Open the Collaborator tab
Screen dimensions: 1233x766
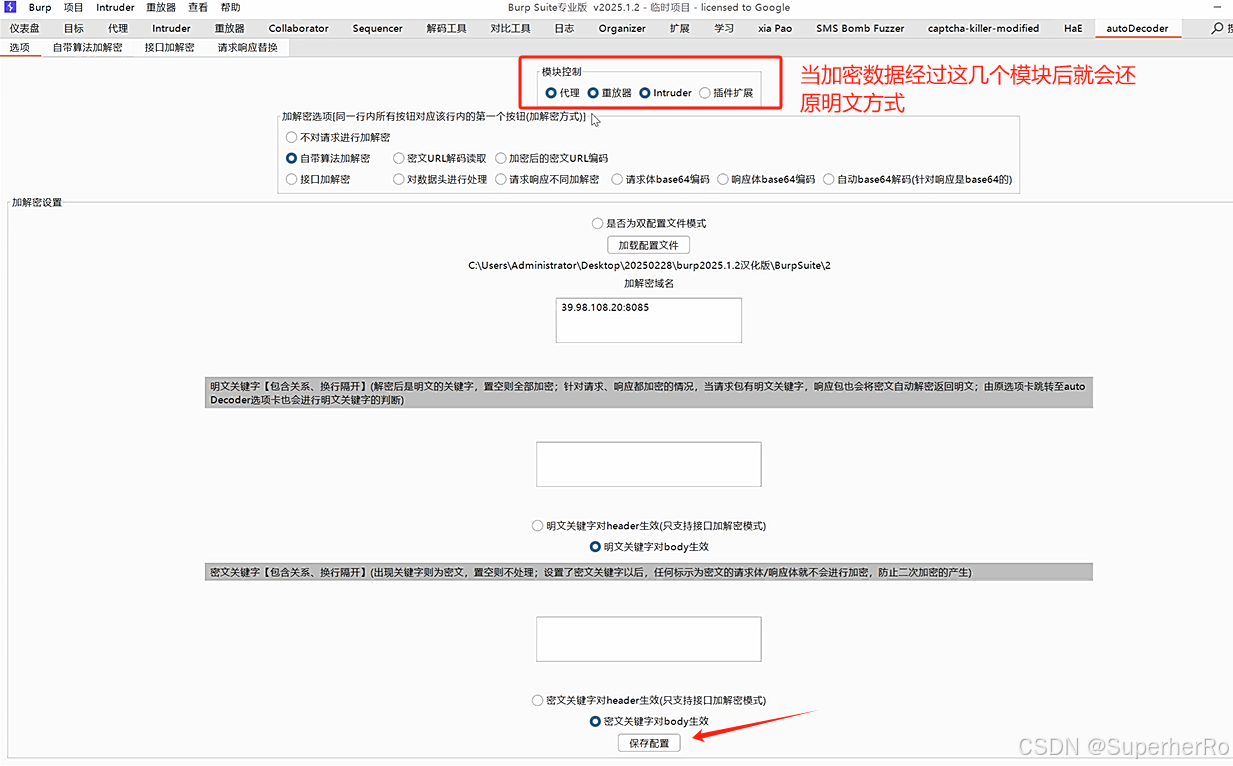pos(298,28)
